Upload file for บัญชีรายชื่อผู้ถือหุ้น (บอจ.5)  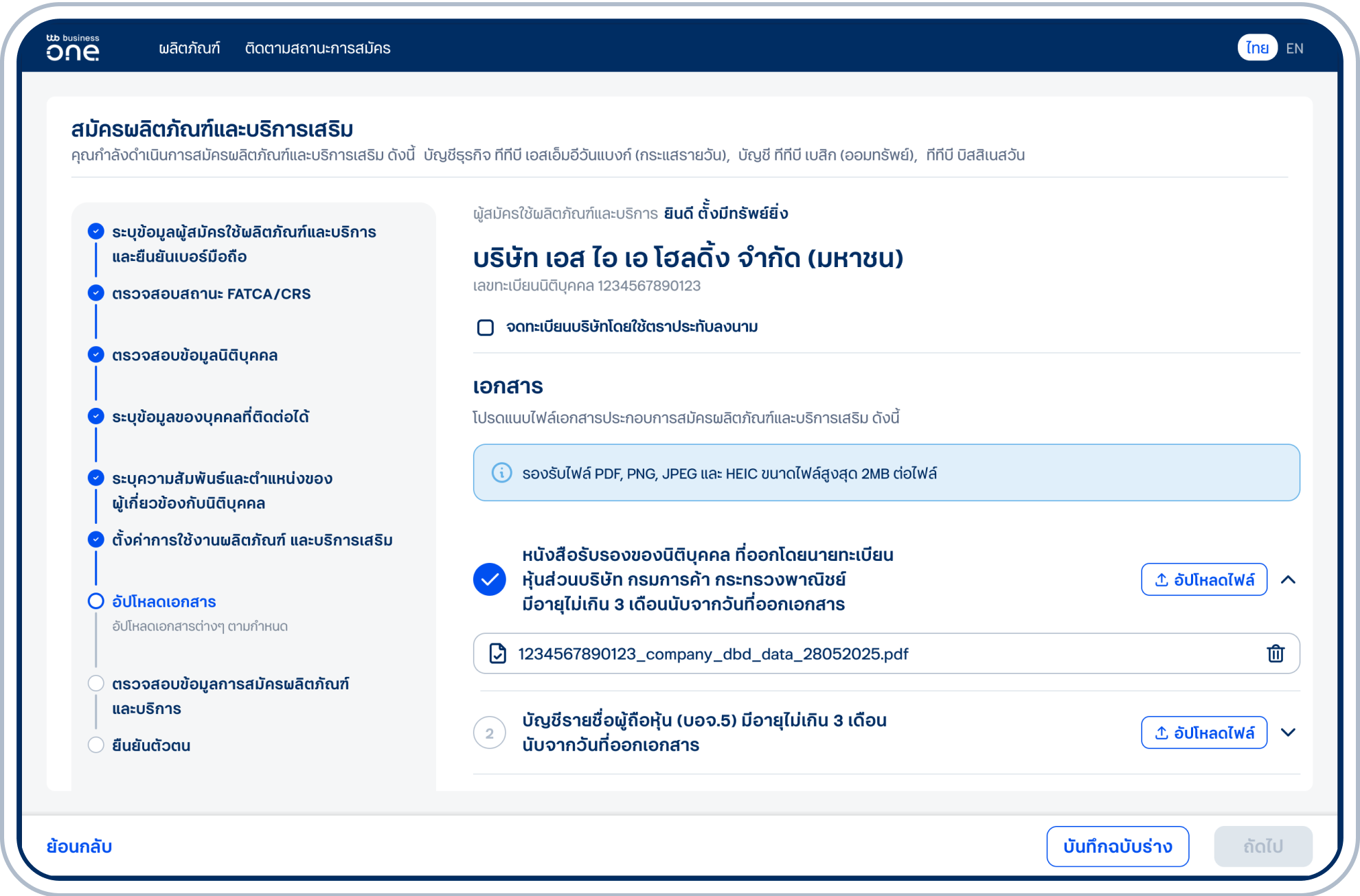coord(1204,733)
